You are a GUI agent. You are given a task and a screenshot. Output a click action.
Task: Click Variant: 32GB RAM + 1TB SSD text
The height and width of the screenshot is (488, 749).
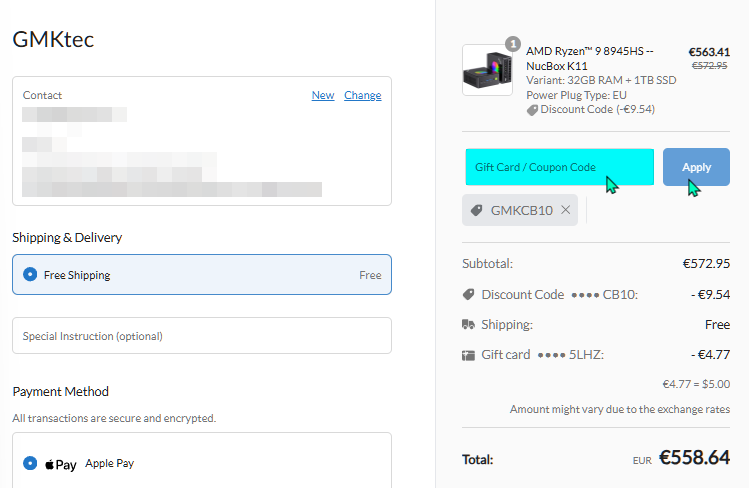coord(601,80)
